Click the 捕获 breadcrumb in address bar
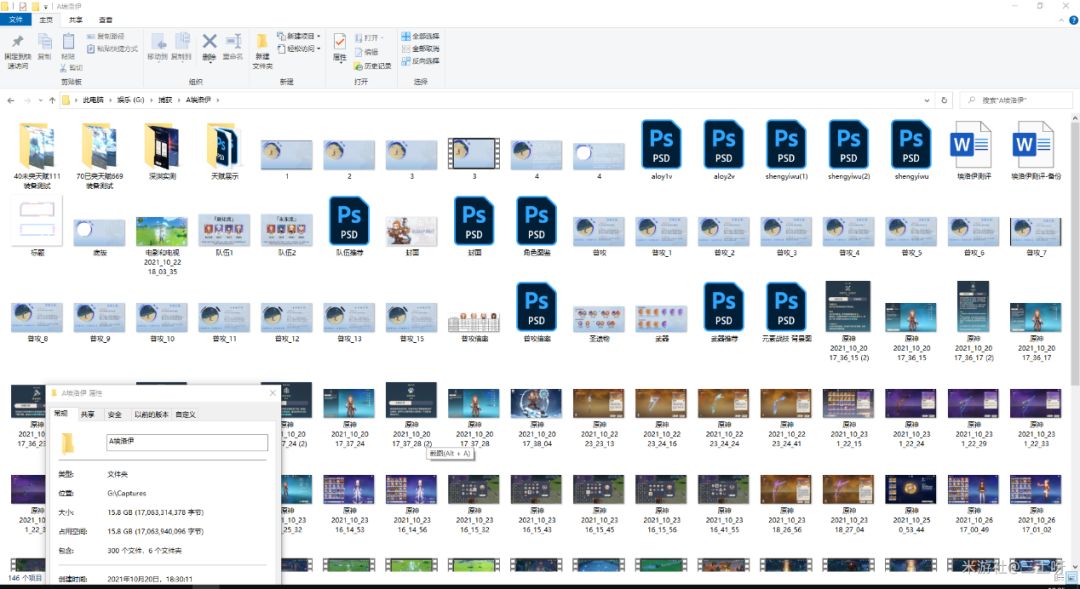 click(x=166, y=100)
